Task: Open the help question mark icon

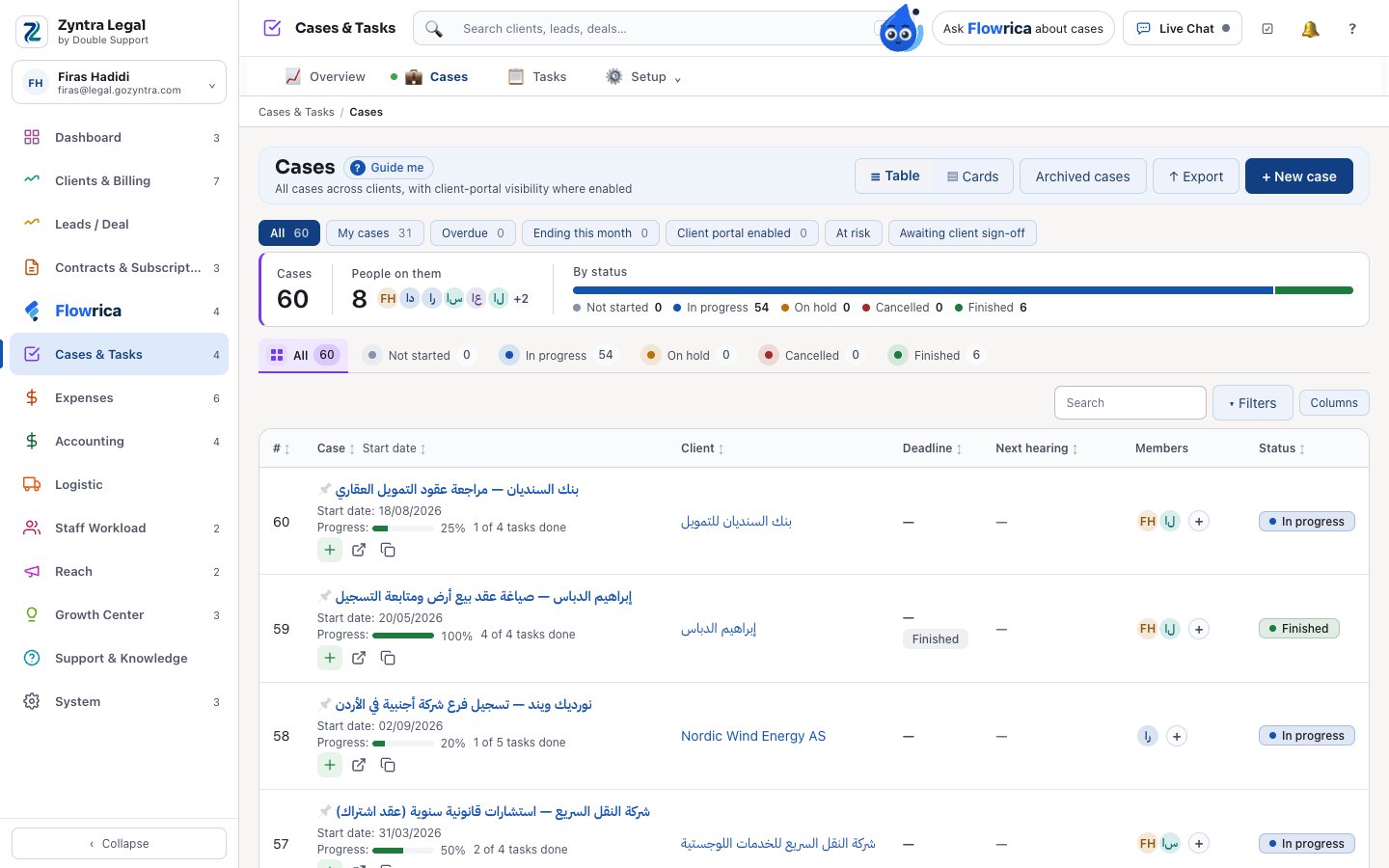Action: pyautogui.click(x=1352, y=29)
